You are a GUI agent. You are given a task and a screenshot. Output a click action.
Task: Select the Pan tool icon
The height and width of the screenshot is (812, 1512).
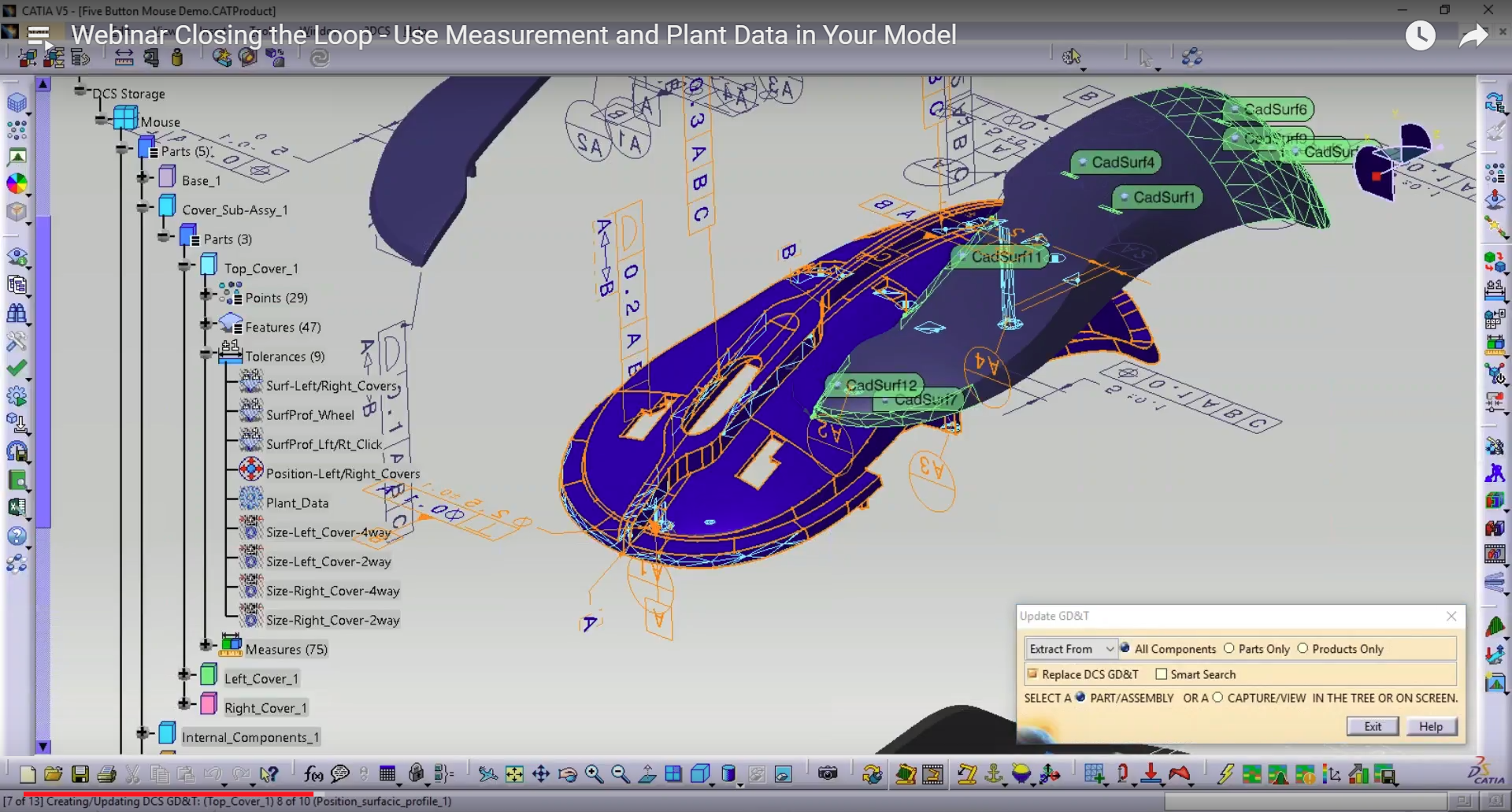pyautogui.click(x=541, y=774)
